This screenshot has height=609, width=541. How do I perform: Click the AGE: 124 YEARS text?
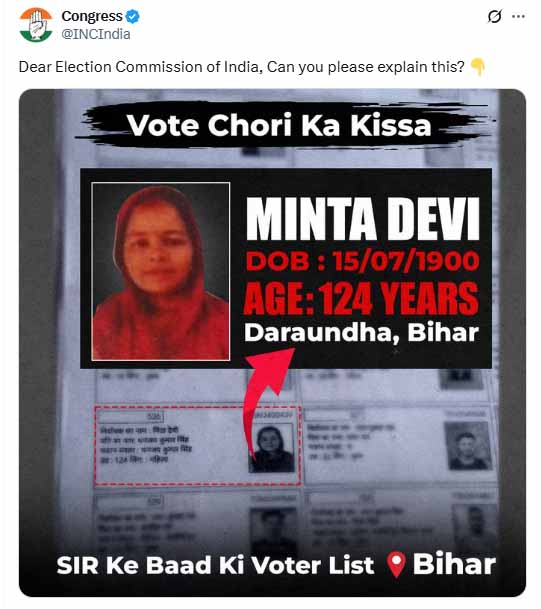361,298
